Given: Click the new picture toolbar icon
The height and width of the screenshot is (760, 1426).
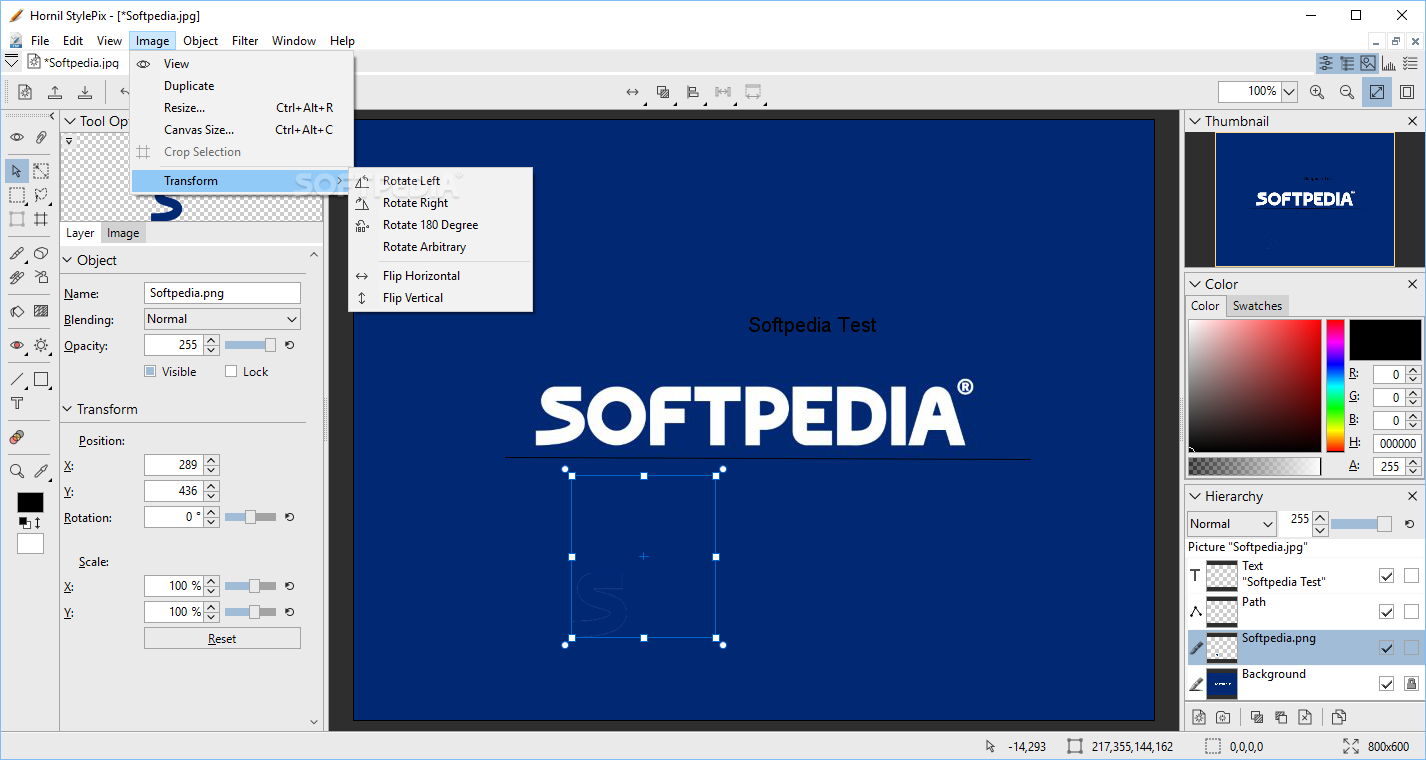Looking at the screenshot, I should [x=25, y=92].
